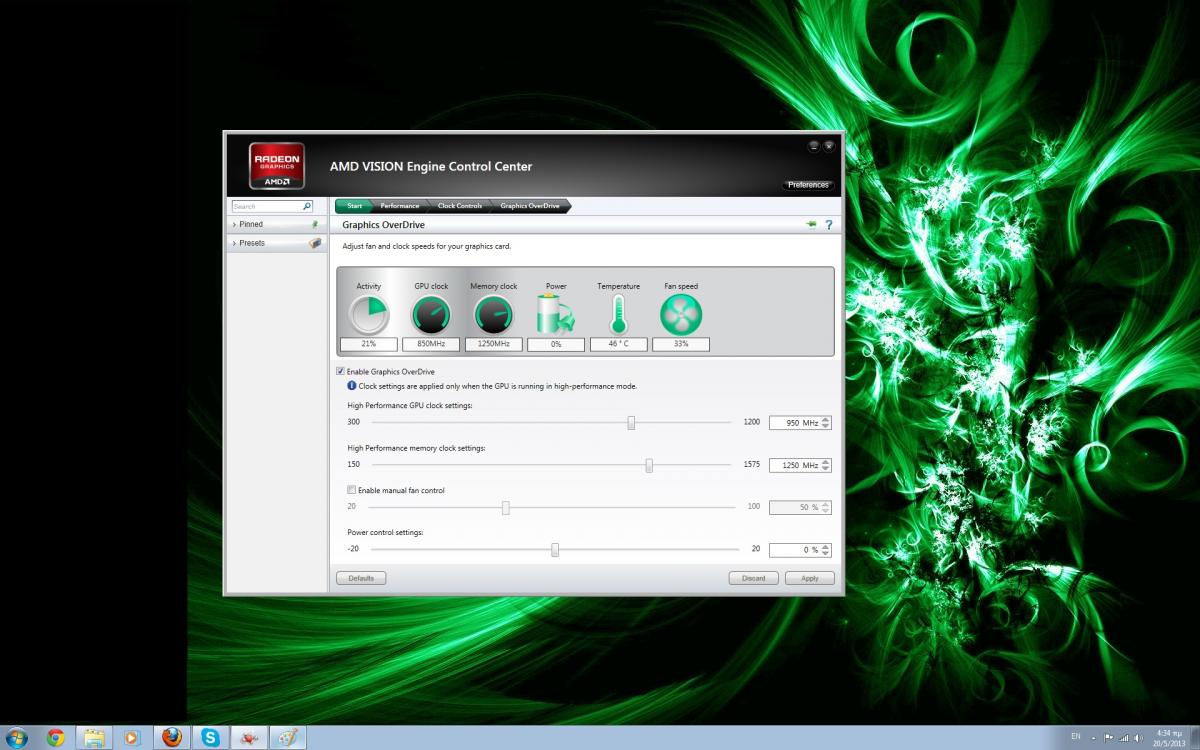Minimize the AMD VISION Engine Control Center window

(814, 146)
